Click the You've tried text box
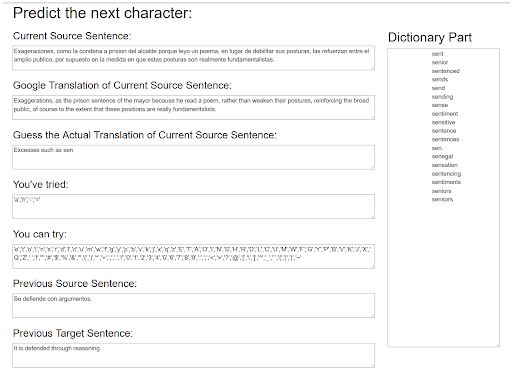Screen dimensions: 512x371 click(193, 207)
